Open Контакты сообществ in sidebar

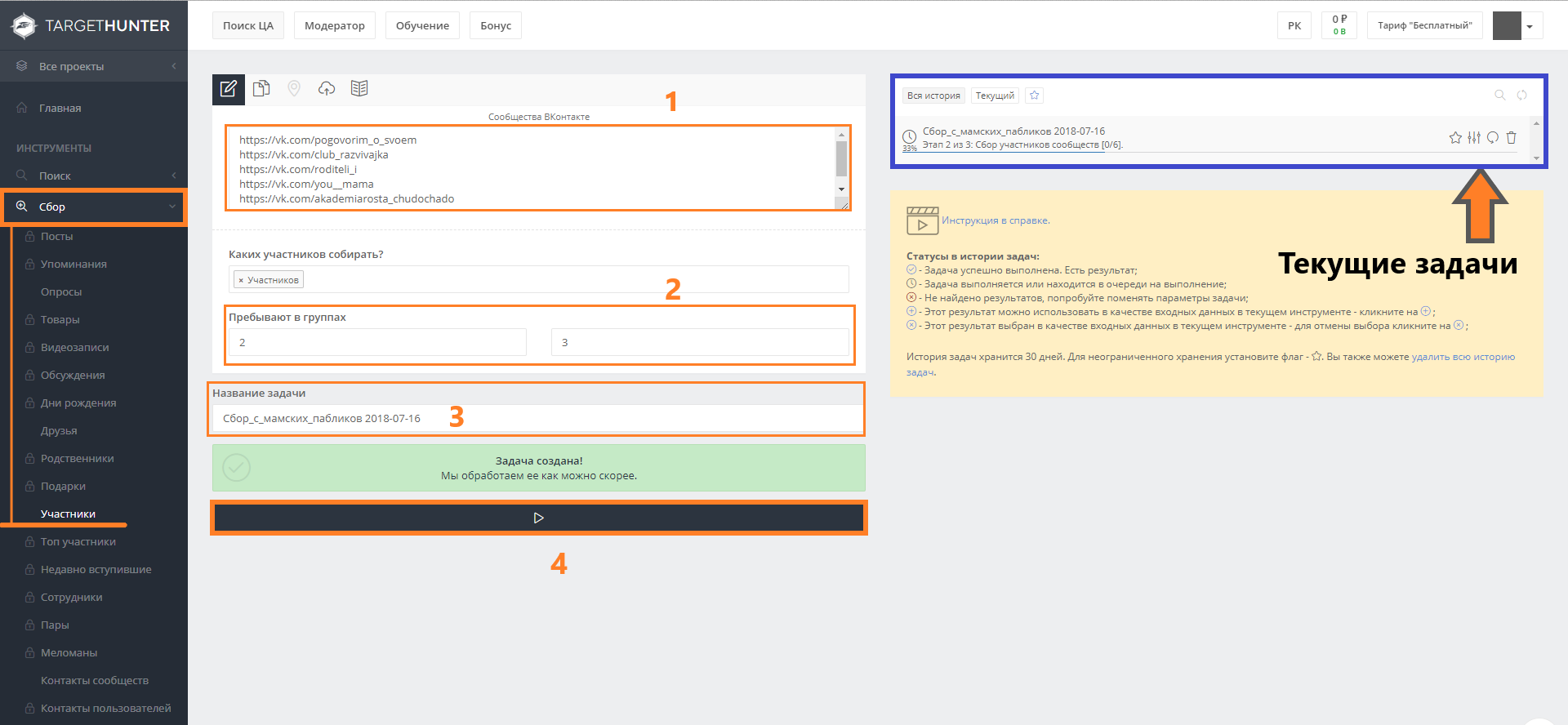[95, 680]
